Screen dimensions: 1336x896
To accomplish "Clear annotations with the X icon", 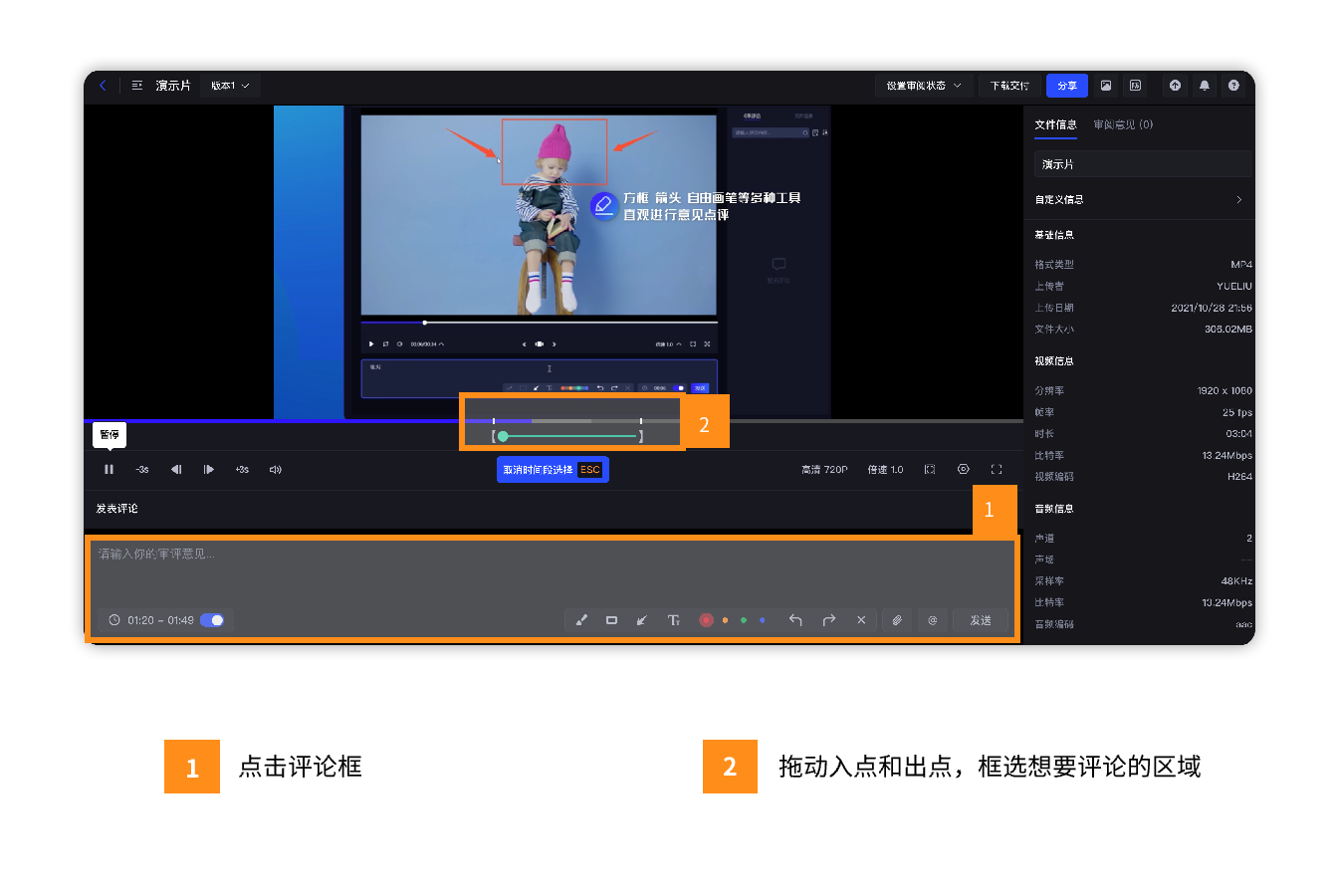I will pyautogui.click(x=861, y=620).
